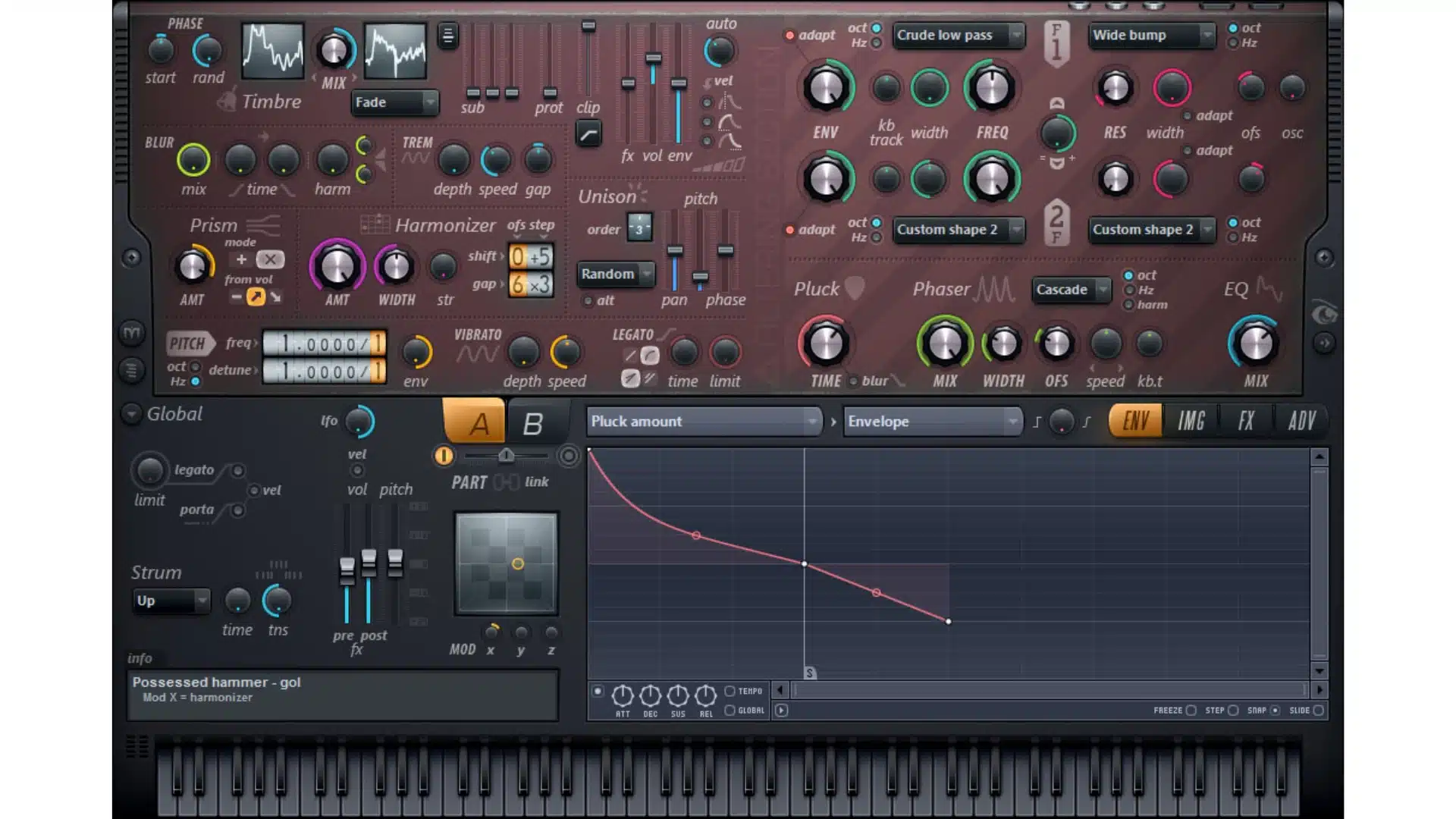The height and width of the screenshot is (819, 1456).
Task: Open the Timbre options menu icon
Action: (448, 36)
